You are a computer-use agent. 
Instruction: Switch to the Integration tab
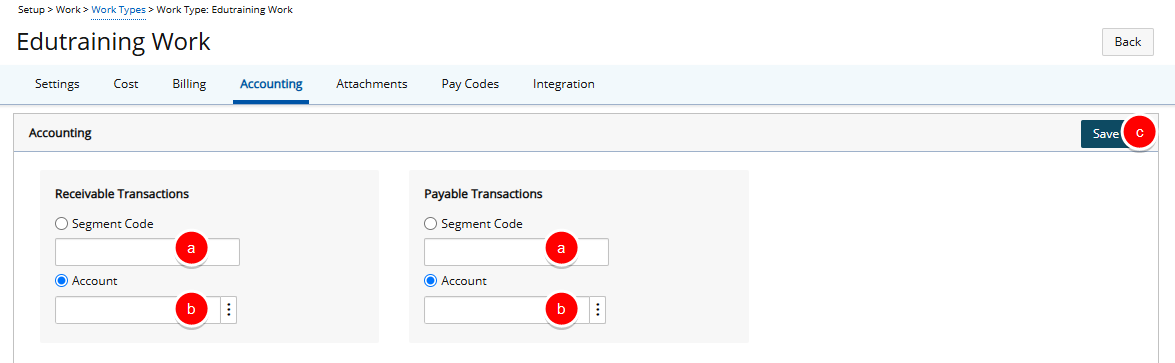click(x=564, y=84)
